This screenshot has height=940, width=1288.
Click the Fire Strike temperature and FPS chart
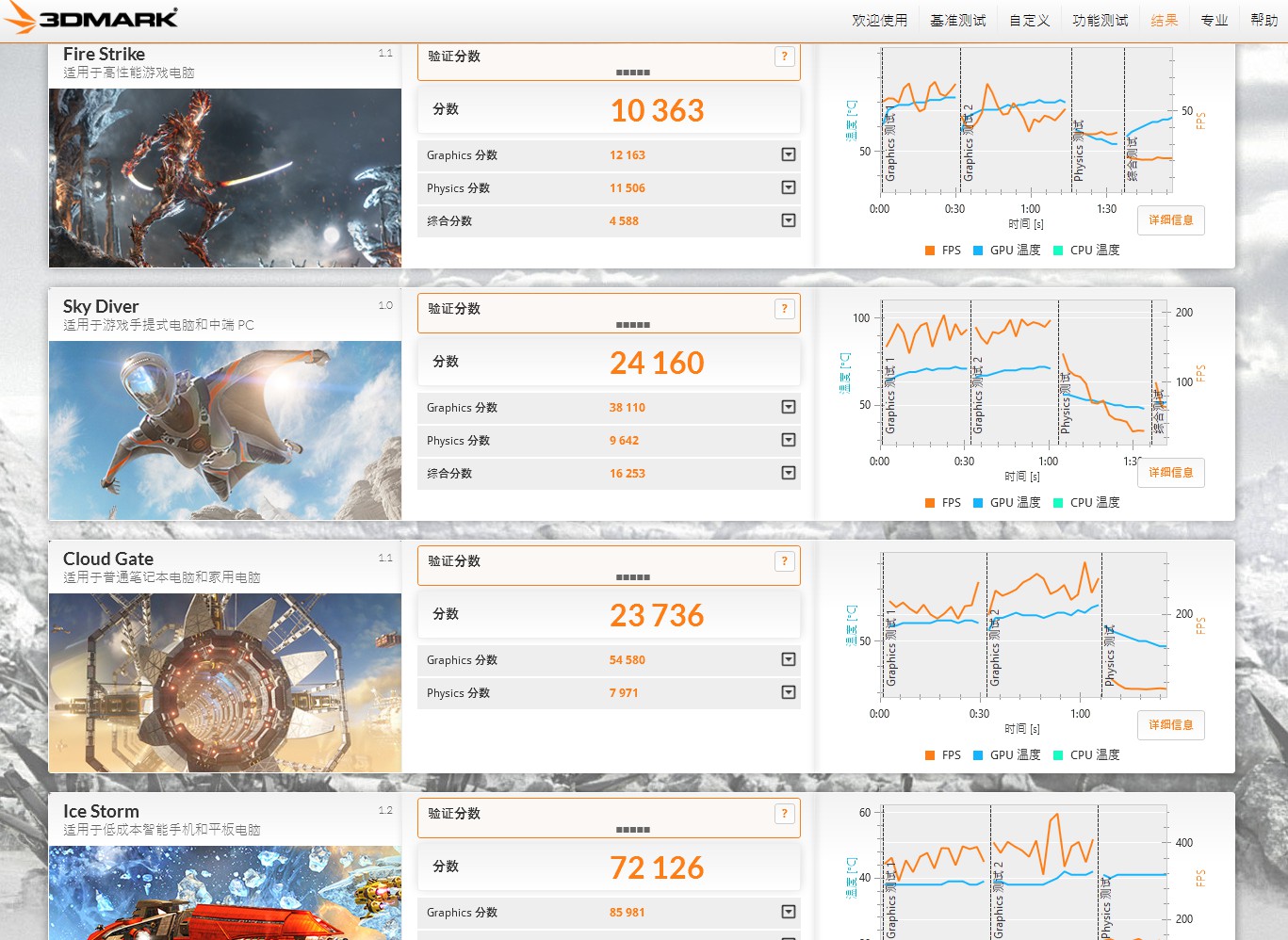pos(1025,122)
